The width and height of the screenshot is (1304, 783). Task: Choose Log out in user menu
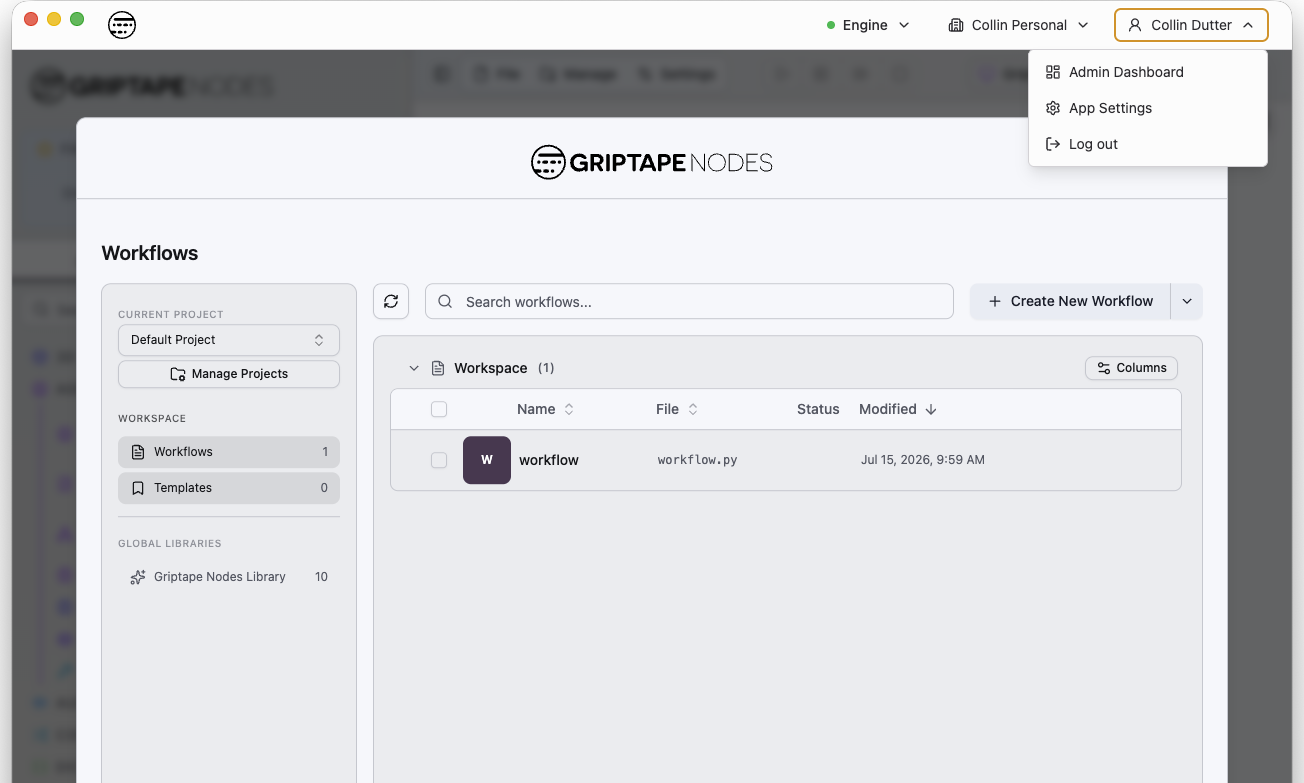click(x=1148, y=144)
